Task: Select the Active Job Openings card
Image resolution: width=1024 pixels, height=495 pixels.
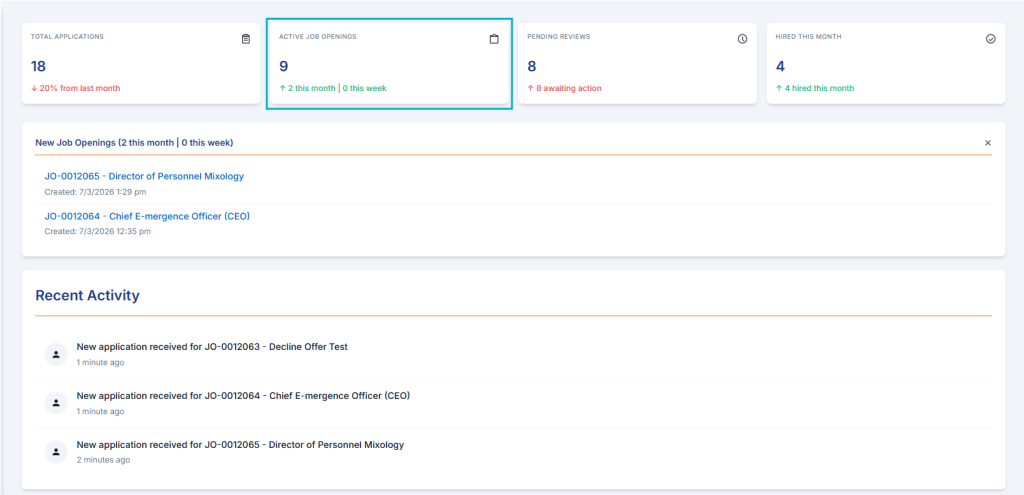Action: pyautogui.click(x=389, y=63)
